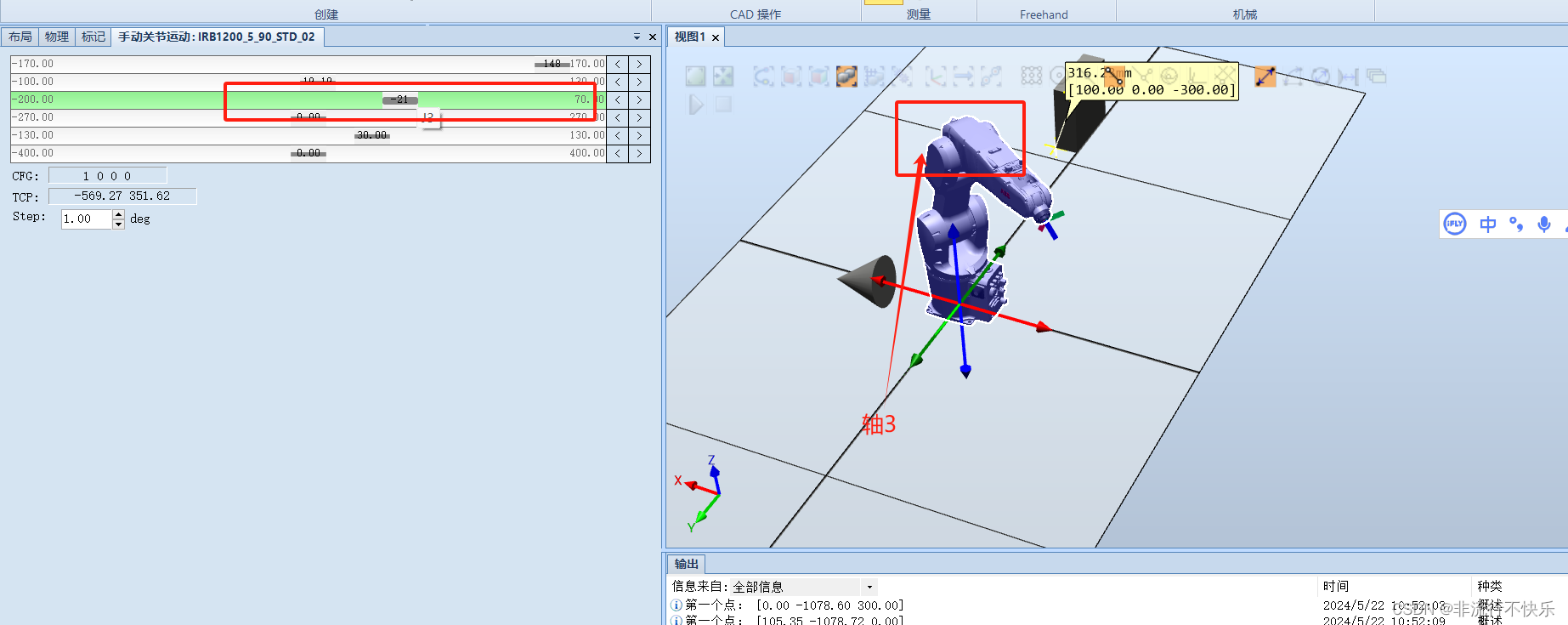Viewport: 1568px width, 625px height.
Task: Click the View All icon in the view toolbar
Action: (695, 76)
